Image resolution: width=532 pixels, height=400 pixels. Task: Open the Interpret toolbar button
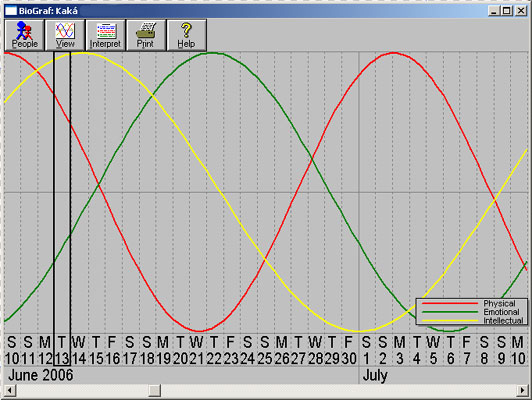(105, 35)
